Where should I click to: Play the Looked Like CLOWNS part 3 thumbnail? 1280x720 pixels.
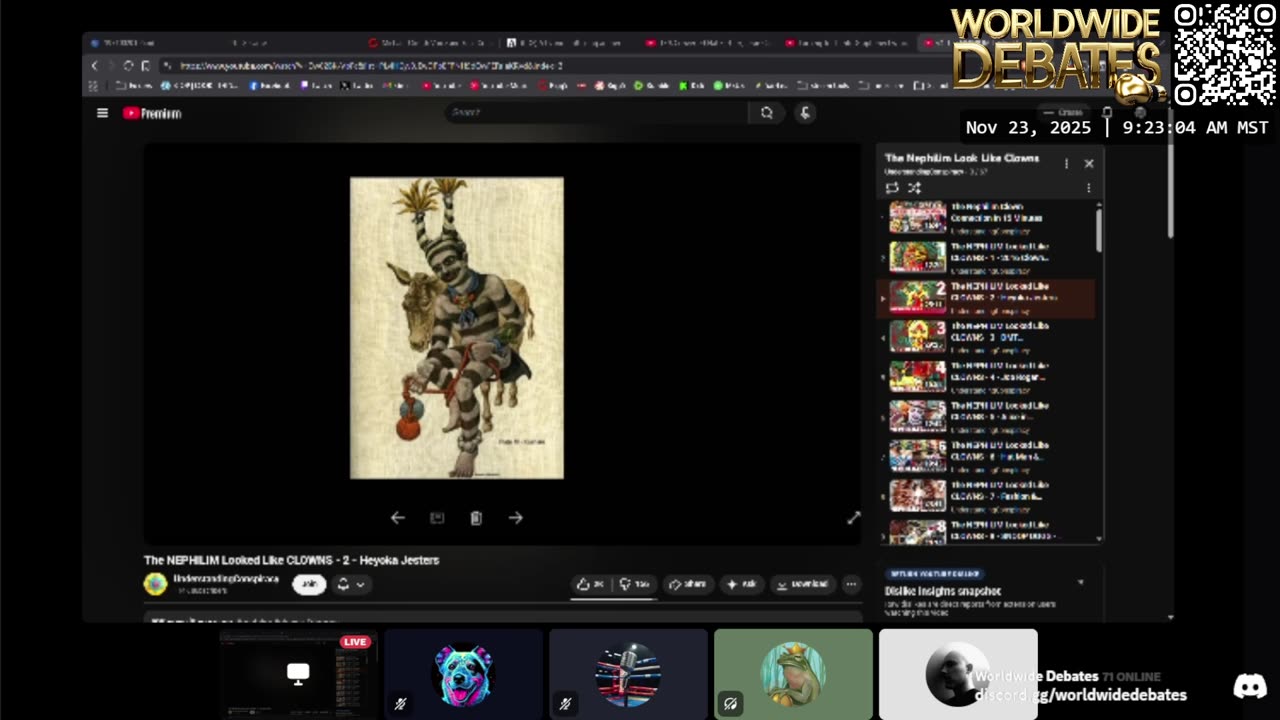pyautogui.click(x=918, y=337)
